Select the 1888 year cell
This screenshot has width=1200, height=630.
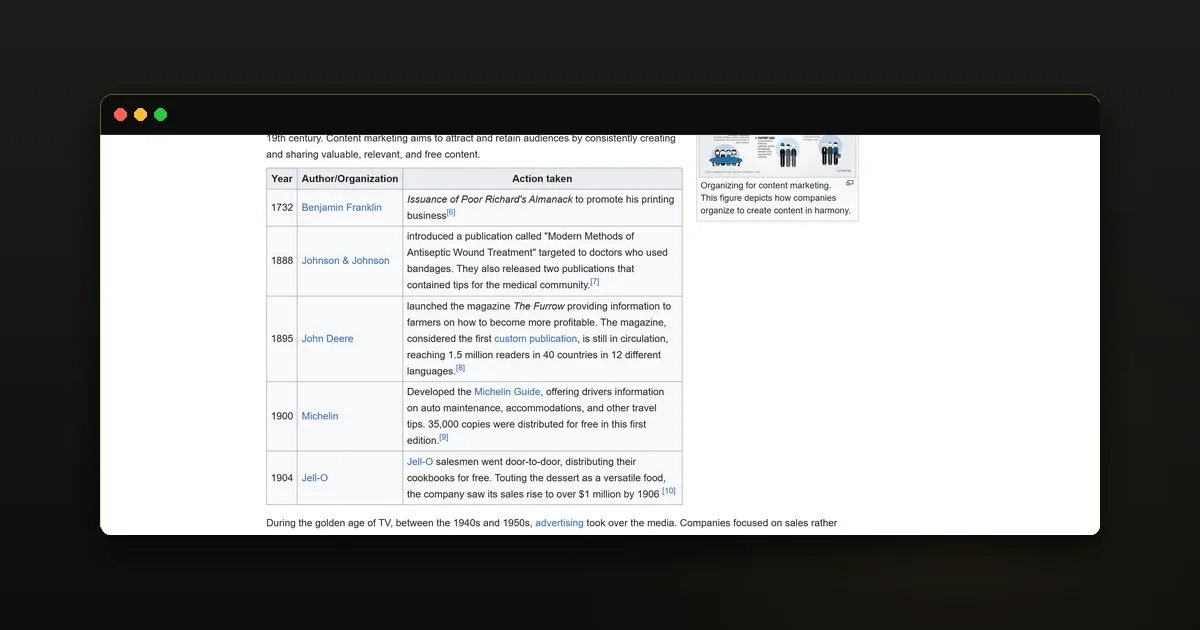[282, 261]
